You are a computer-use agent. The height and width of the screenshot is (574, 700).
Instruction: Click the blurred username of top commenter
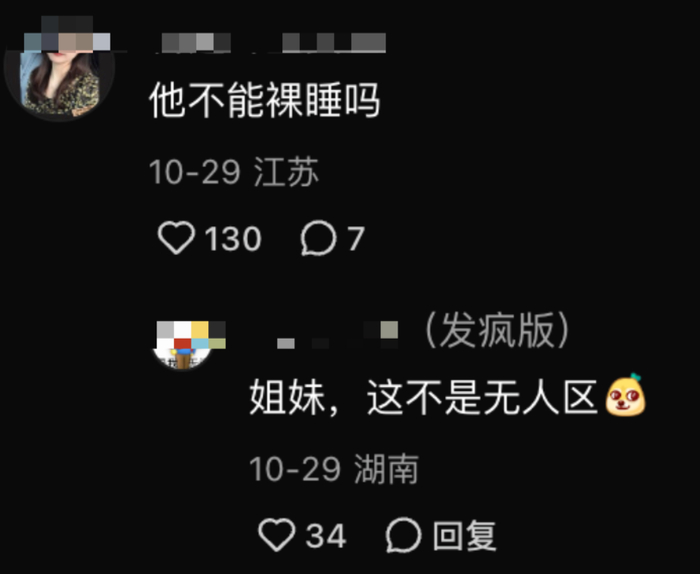click(271, 43)
